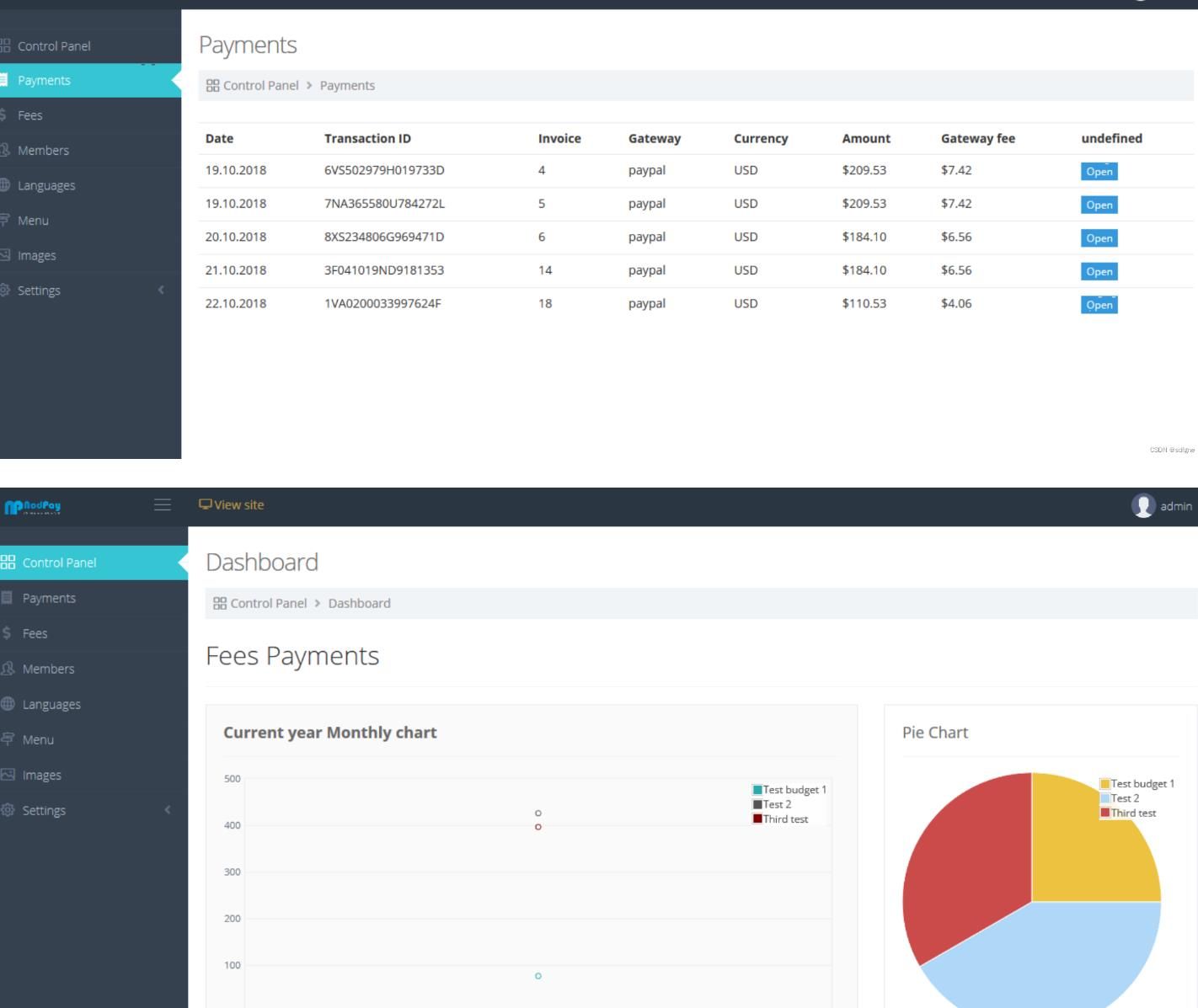Open the admin avatar icon
Image resolution: width=1198 pixels, height=1008 pixels.
tap(1142, 505)
